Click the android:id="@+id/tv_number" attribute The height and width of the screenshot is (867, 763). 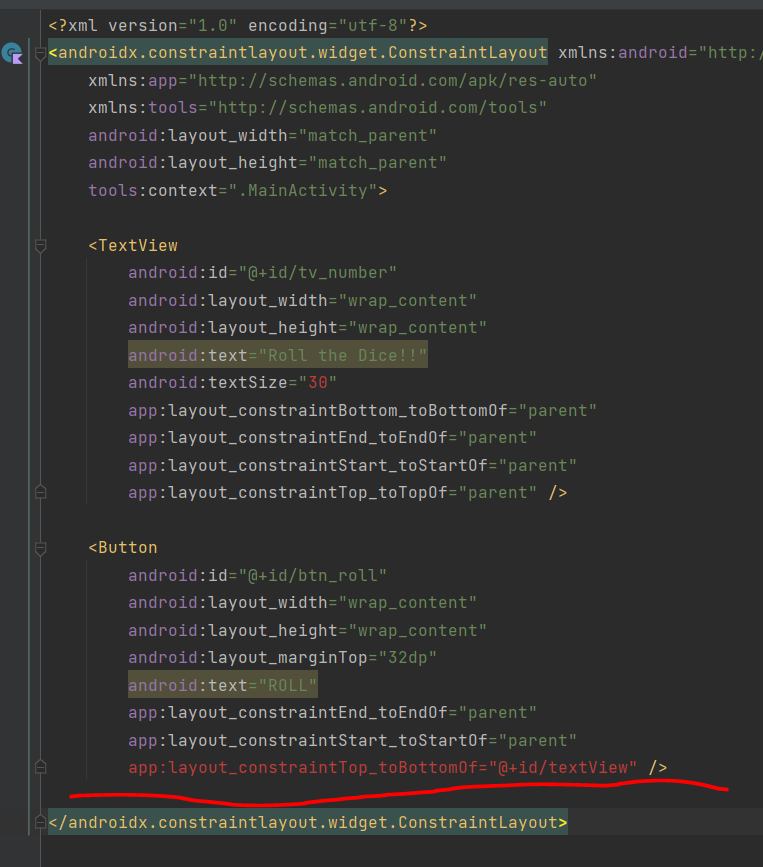(263, 273)
